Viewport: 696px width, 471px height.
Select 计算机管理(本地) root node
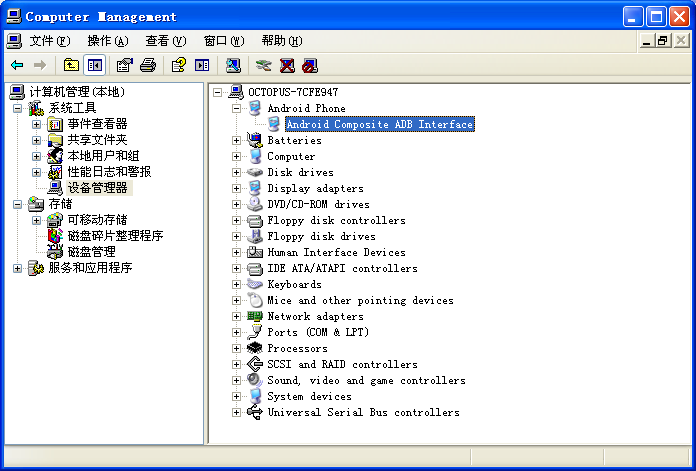[77, 92]
